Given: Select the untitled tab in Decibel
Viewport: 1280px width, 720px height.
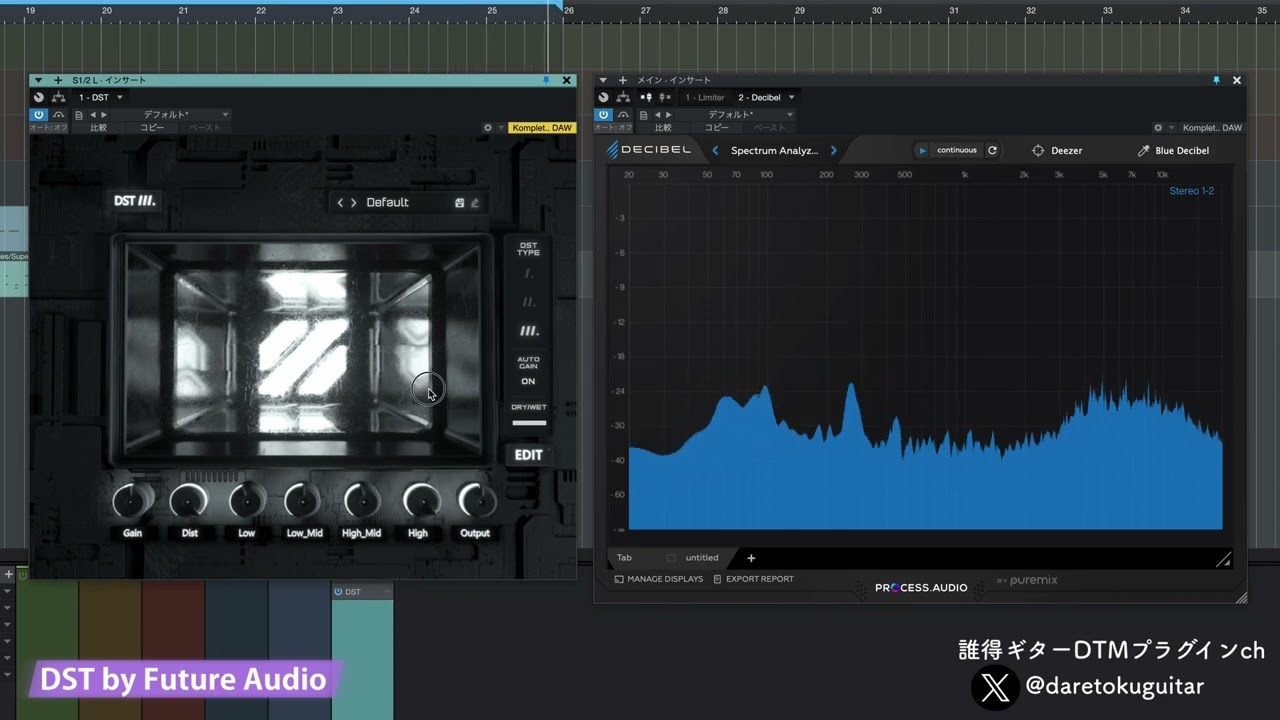Looking at the screenshot, I should [x=701, y=558].
